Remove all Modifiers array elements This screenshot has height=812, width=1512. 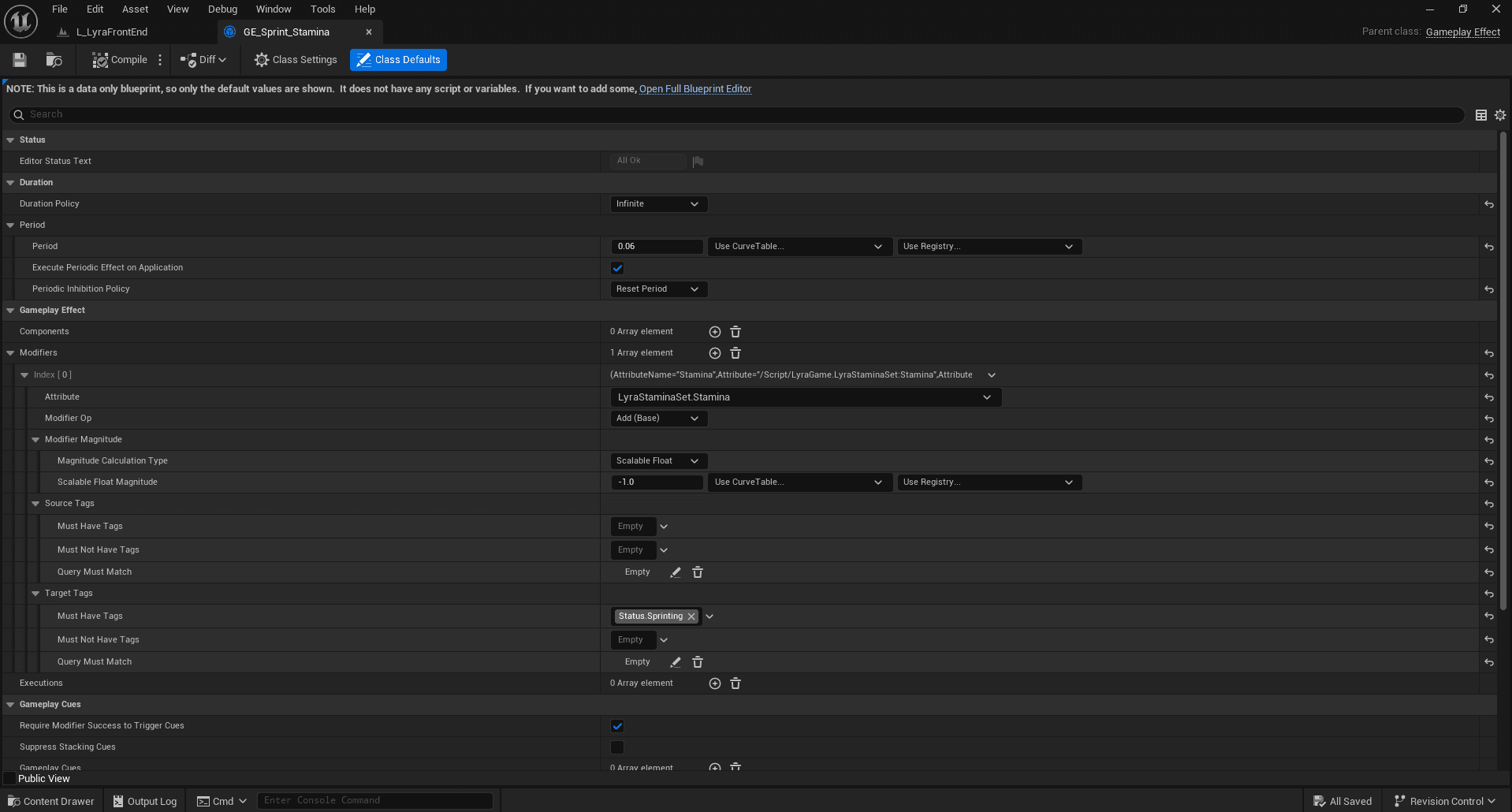[x=736, y=353]
